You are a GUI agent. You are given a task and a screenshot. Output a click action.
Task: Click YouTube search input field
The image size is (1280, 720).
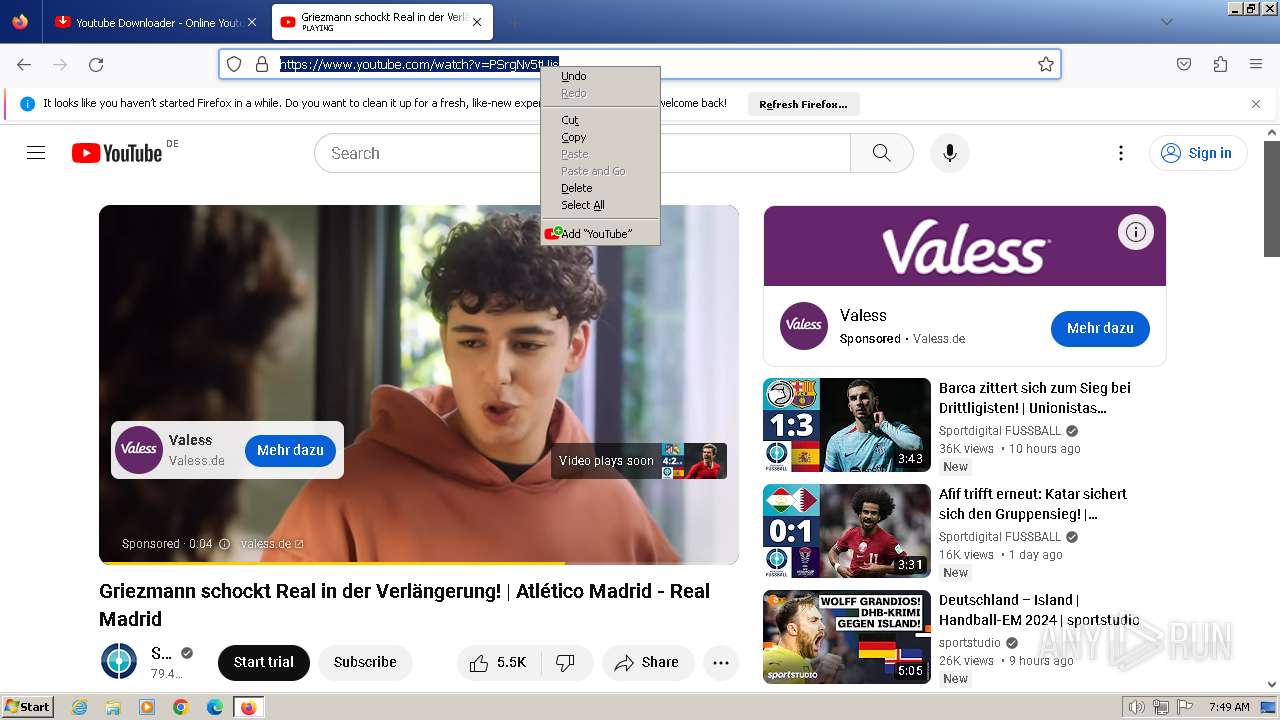tap(582, 153)
